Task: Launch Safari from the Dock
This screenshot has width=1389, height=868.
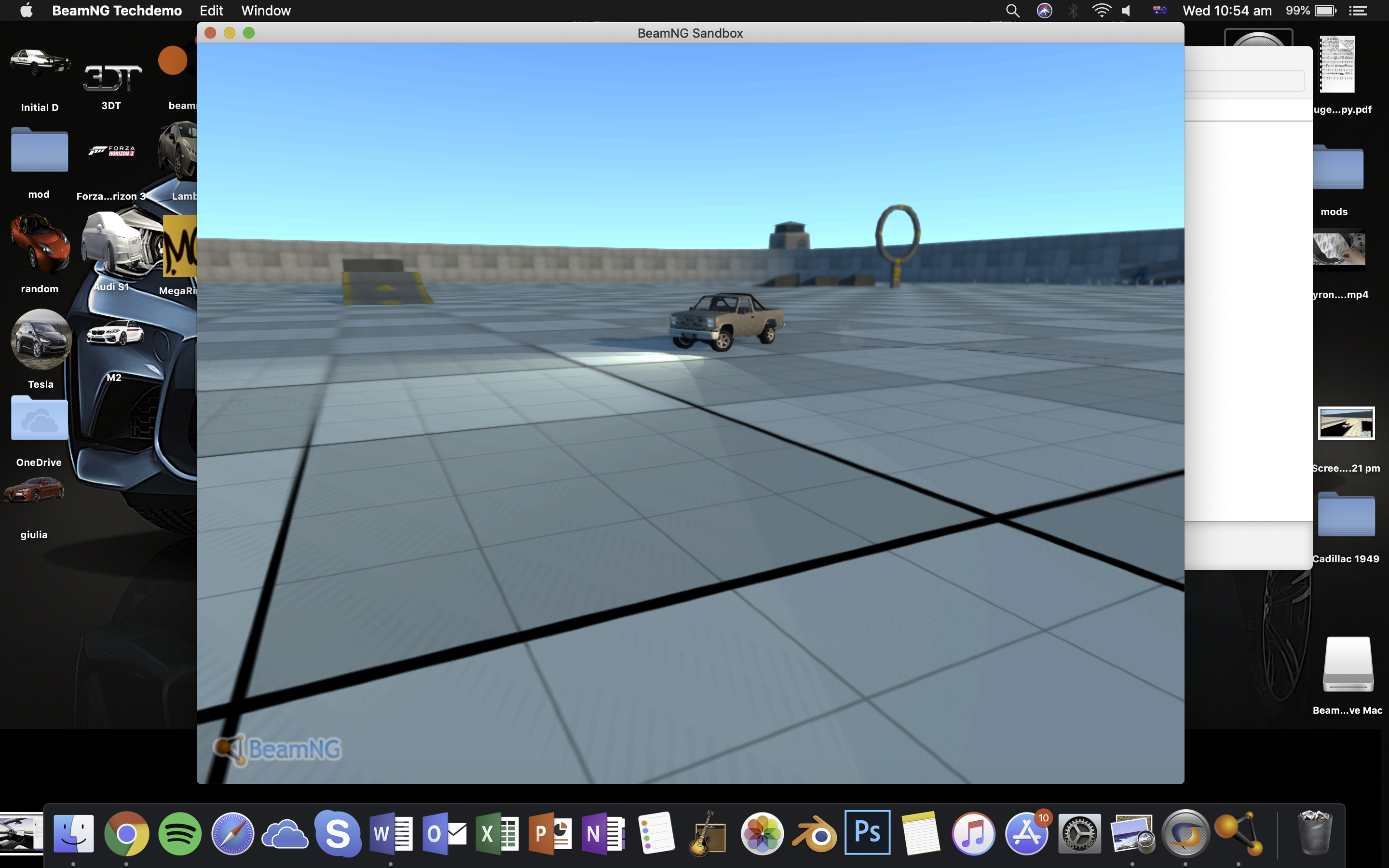Action: point(232,833)
